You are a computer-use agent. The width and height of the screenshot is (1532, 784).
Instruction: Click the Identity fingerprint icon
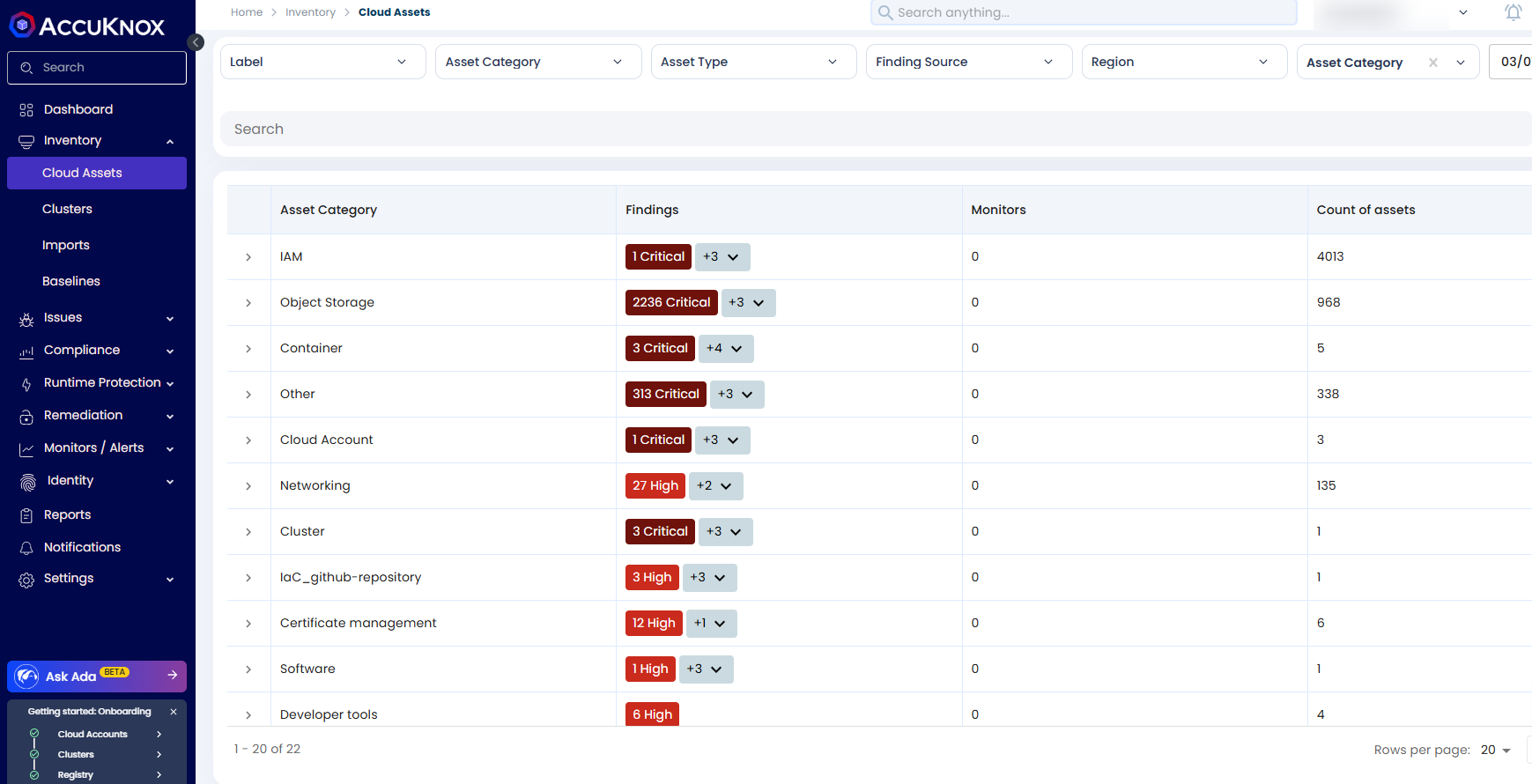(x=28, y=482)
